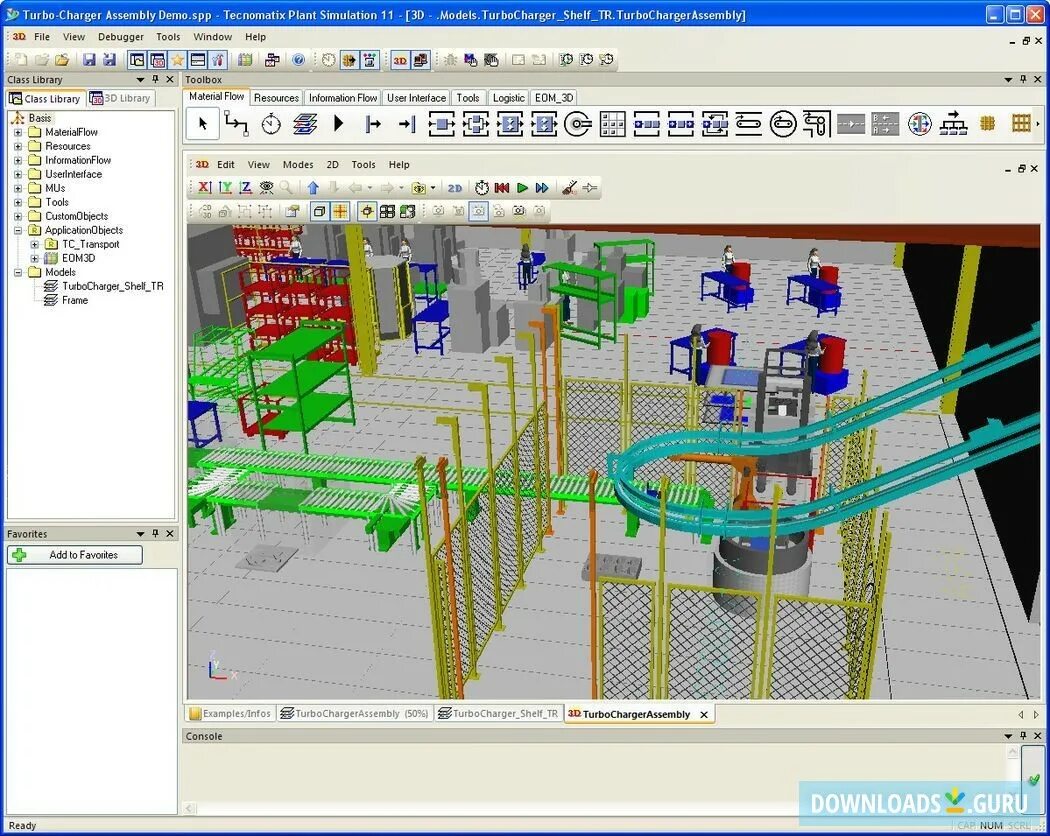Select the Connector tool in Toolbox
This screenshot has height=836, width=1050.
(x=236, y=124)
